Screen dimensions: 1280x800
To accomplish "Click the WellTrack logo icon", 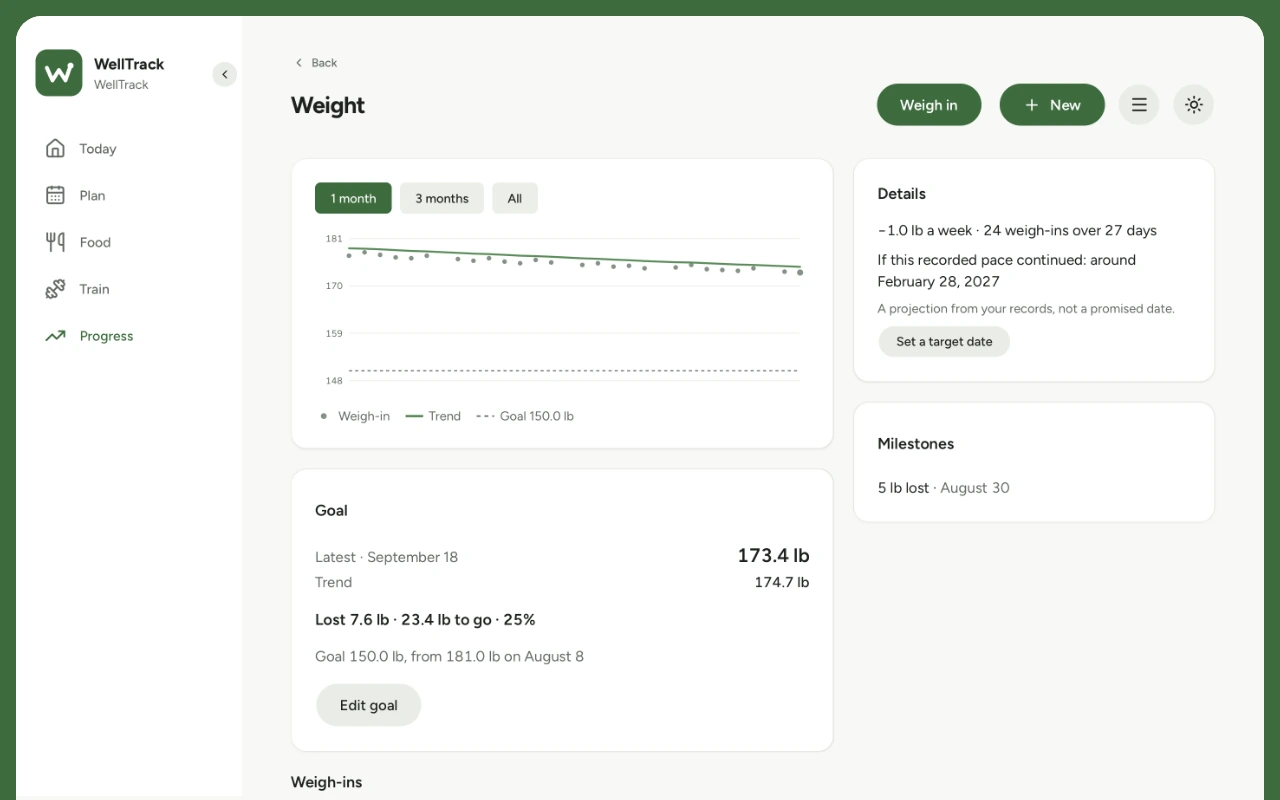I will (59, 73).
